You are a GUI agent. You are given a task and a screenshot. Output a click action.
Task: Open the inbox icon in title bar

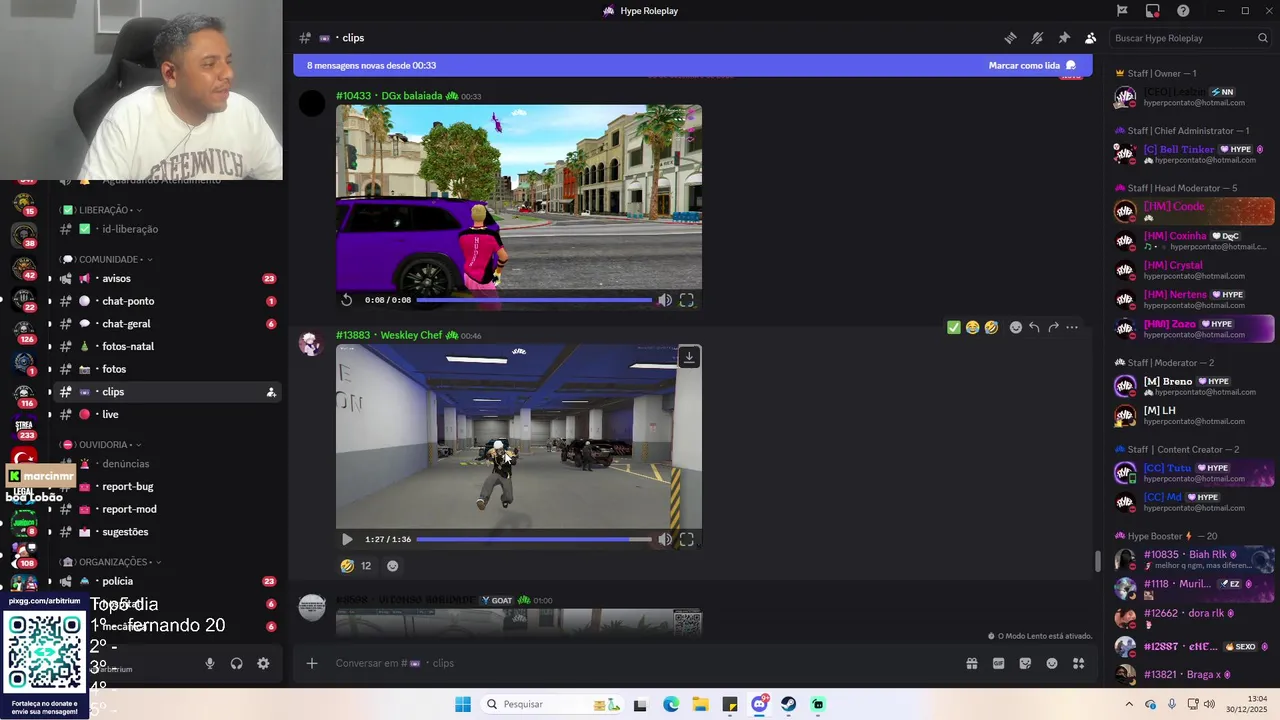pyautogui.click(x=1153, y=11)
